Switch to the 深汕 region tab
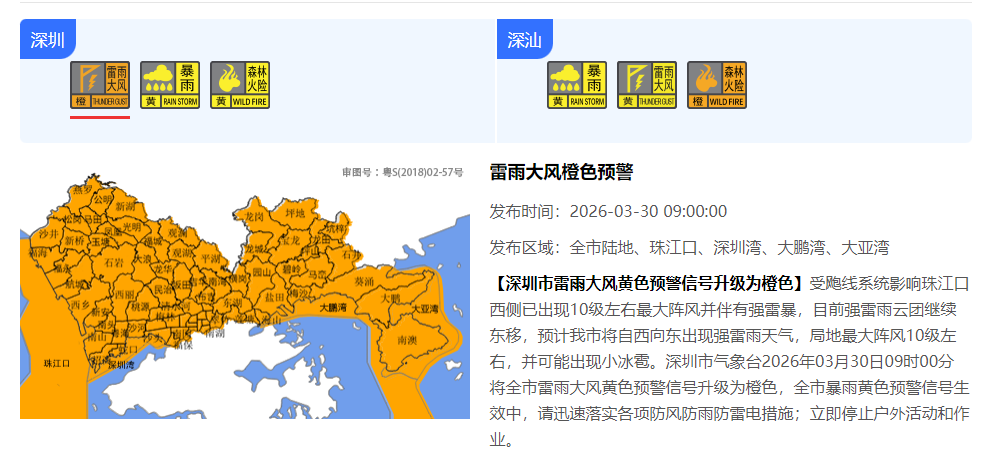Image resolution: width=987 pixels, height=466 pixels. 524,40
